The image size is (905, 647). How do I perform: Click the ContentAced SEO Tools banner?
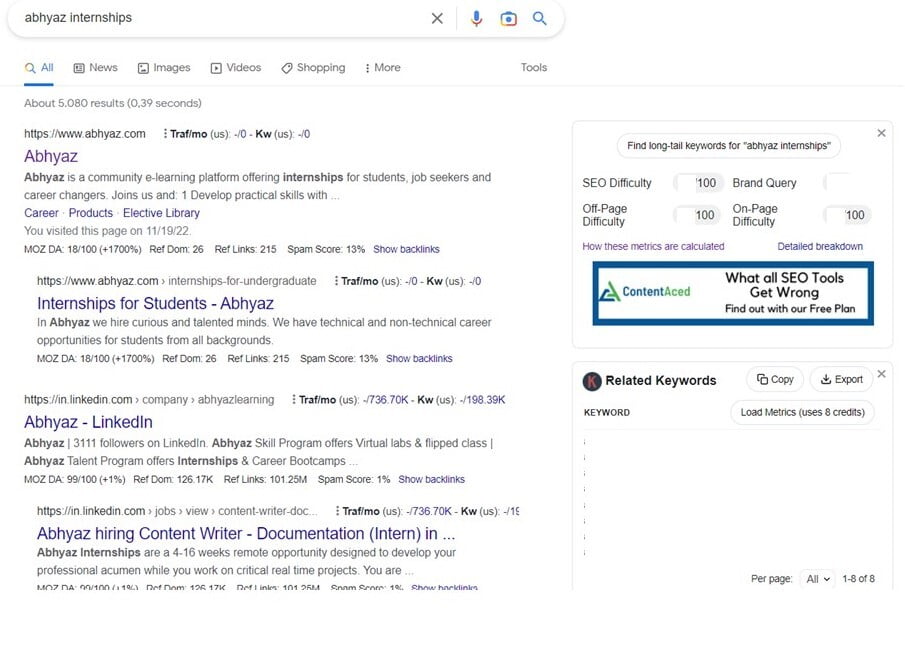(733, 293)
